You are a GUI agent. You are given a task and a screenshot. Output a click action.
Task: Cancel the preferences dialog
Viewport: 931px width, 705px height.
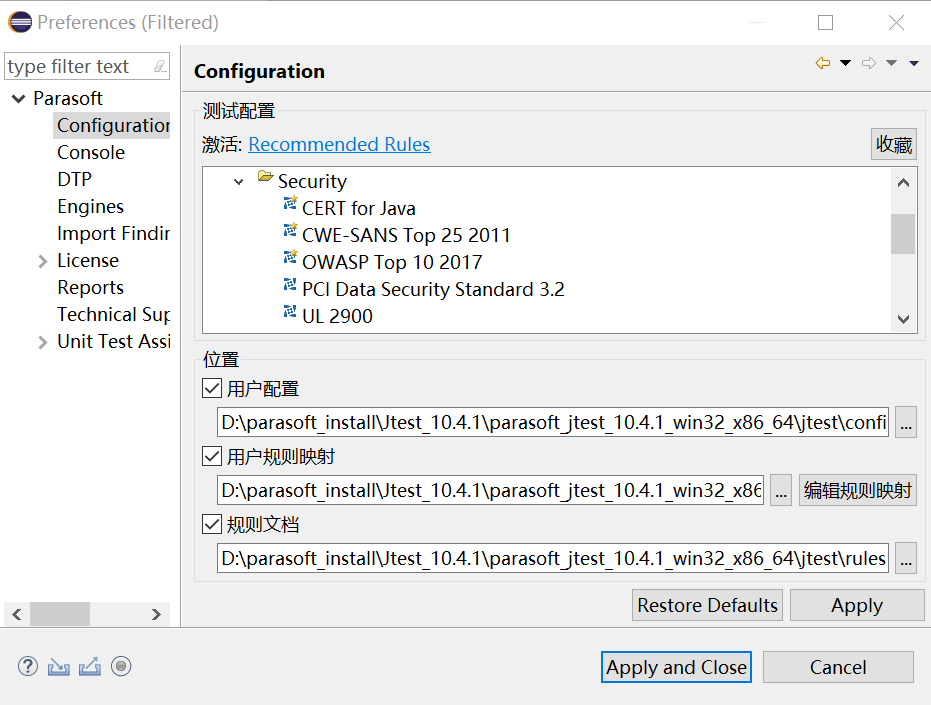pyautogui.click(x=838, y=667)
